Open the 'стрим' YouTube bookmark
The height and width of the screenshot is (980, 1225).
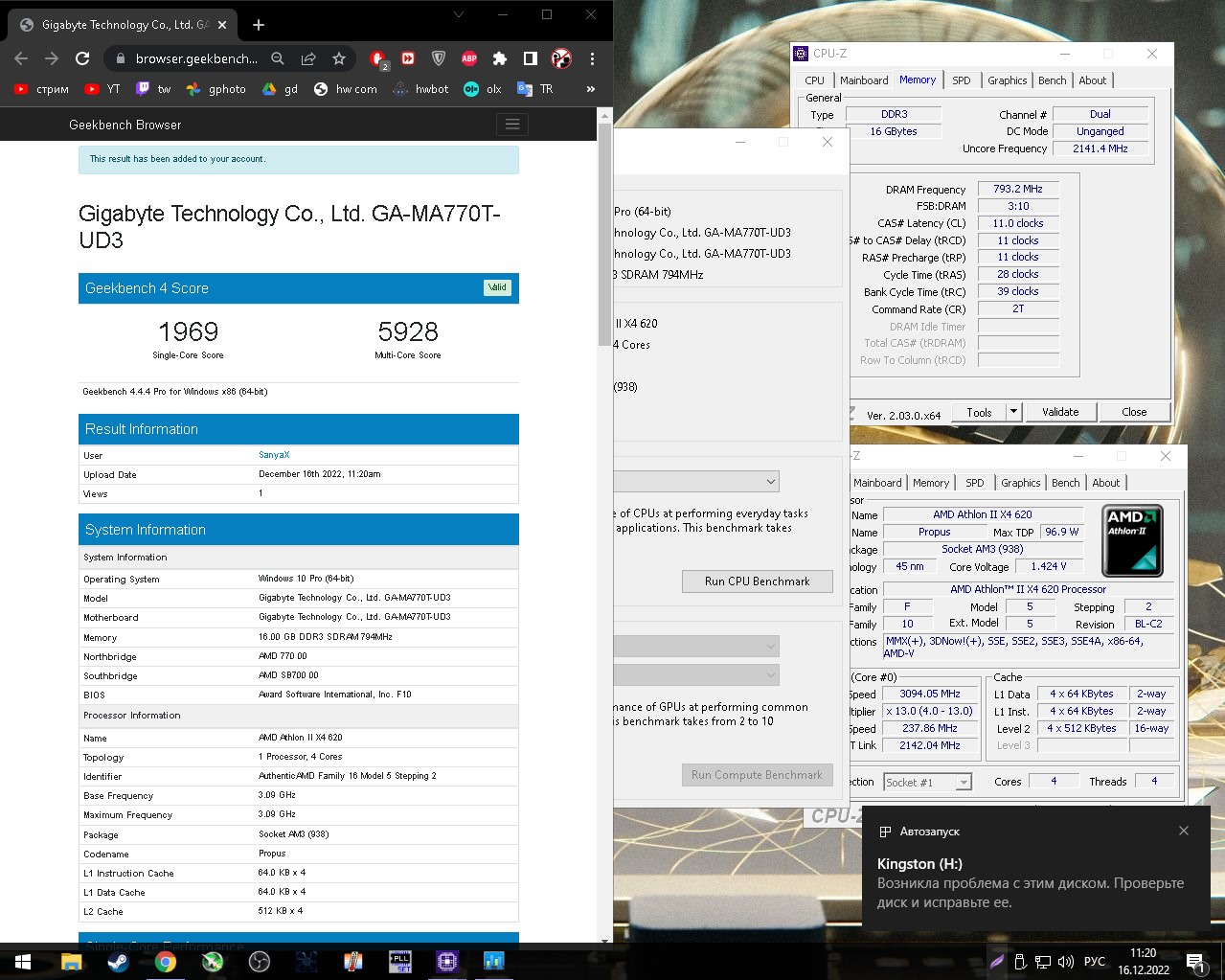(x=41, y=89)
